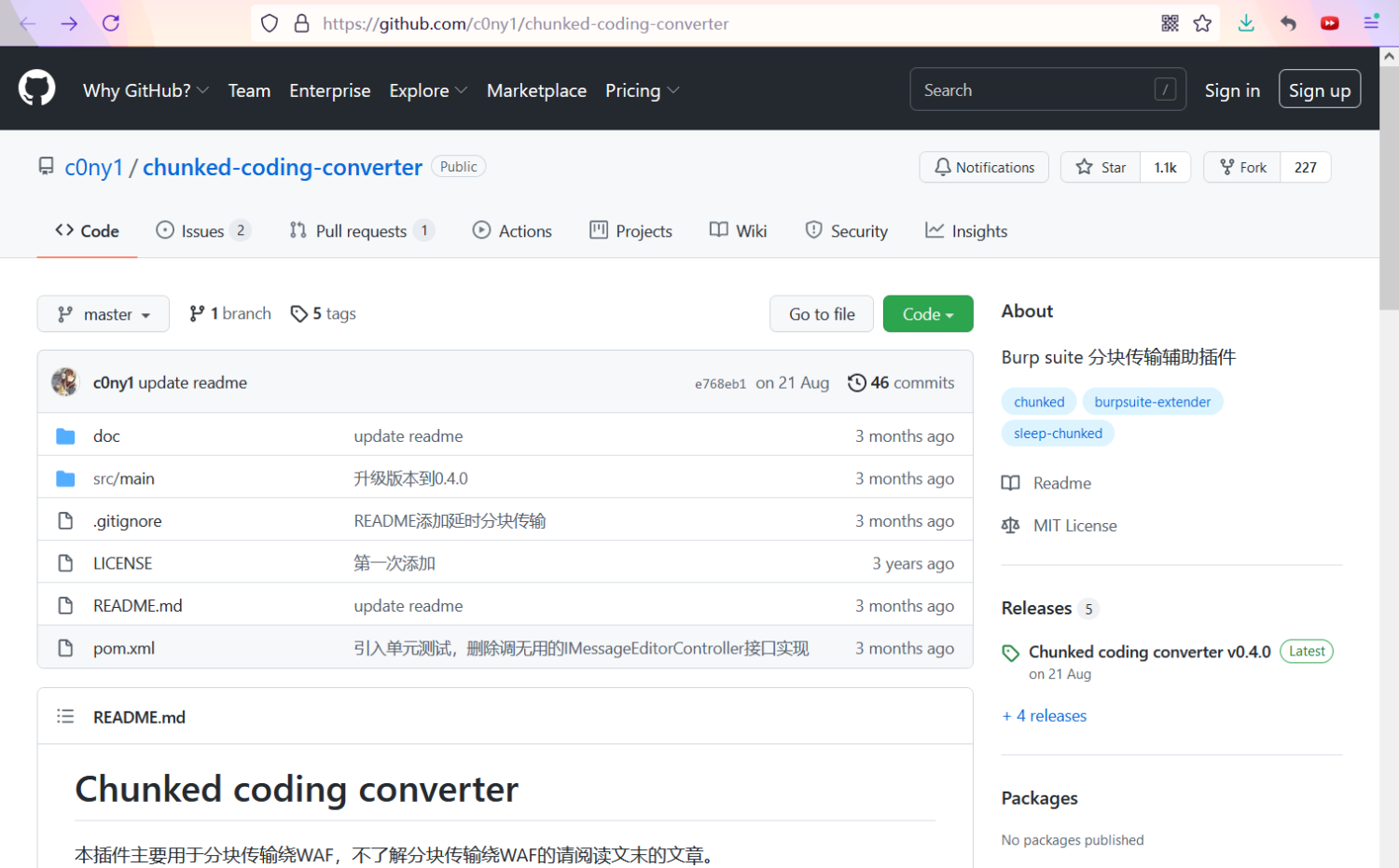Viewport: 1399px width, 868px height.
Task: Click the scales icon beside MIT License
Action: 1011,525
